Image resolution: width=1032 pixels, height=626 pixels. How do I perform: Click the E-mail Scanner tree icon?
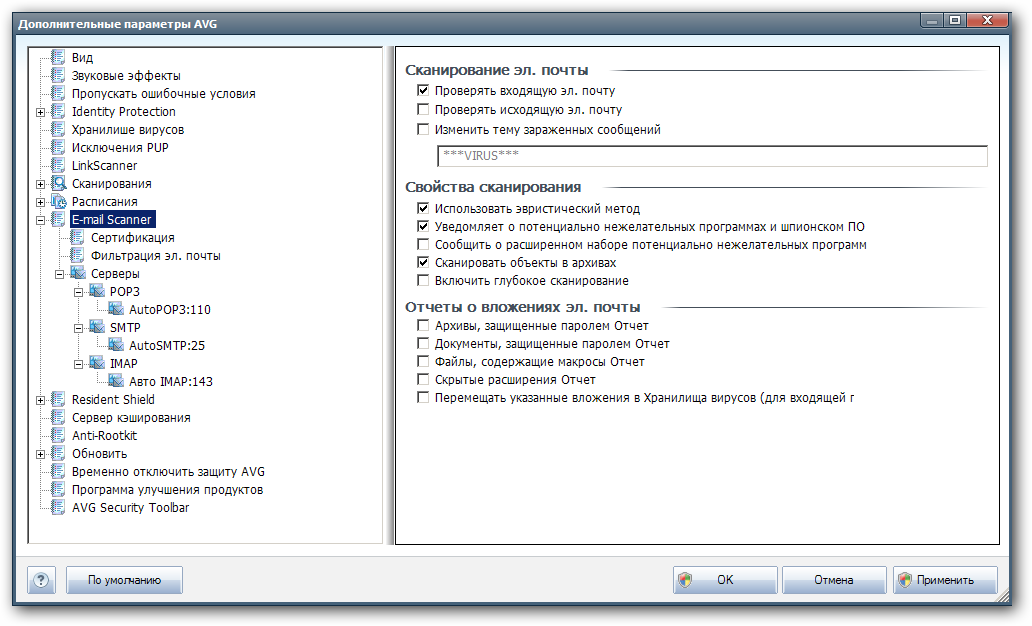click(x=58, y=219)
